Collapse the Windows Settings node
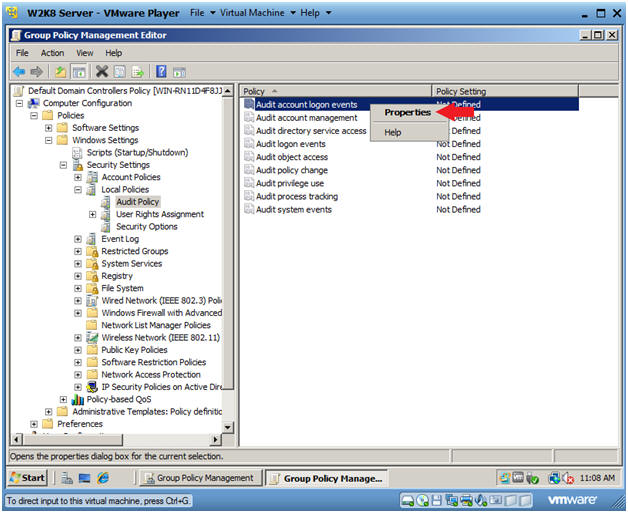This screenshot has height=513, width=628. (x=48, y=141)
